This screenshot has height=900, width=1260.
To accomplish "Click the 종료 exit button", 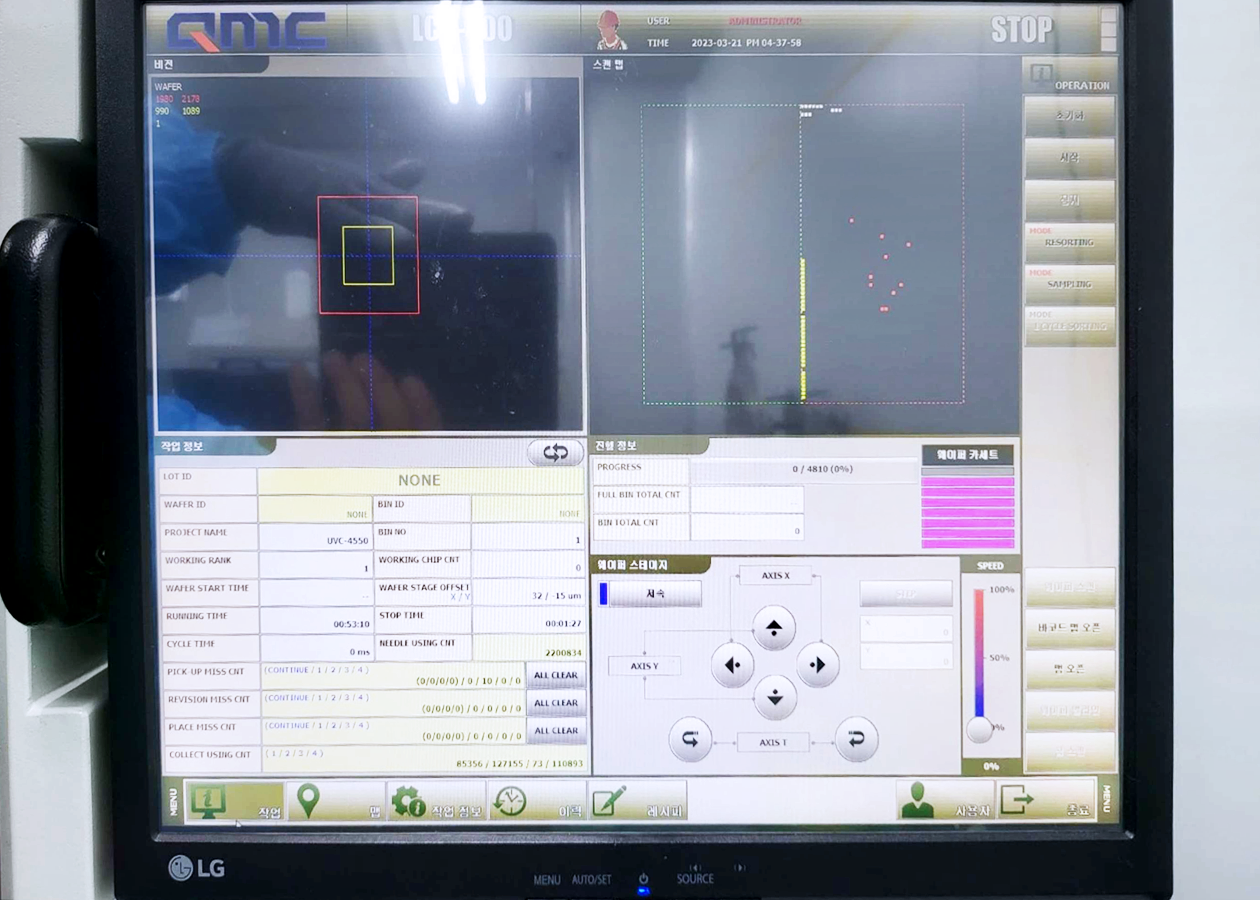I will click(x=1045, y=801).
